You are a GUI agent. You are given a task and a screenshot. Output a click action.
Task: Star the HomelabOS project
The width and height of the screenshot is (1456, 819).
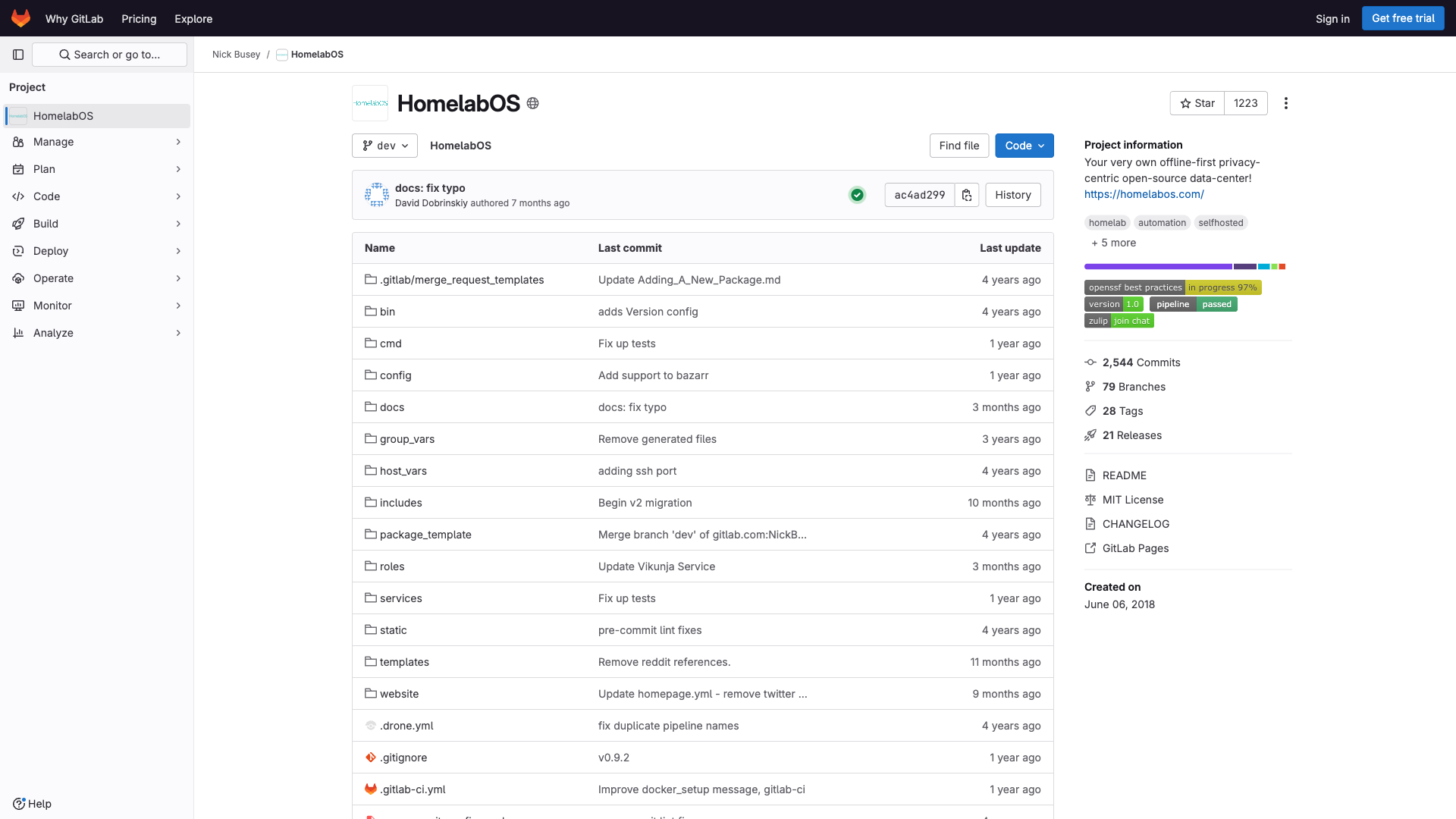click(x=1197, y=103)
